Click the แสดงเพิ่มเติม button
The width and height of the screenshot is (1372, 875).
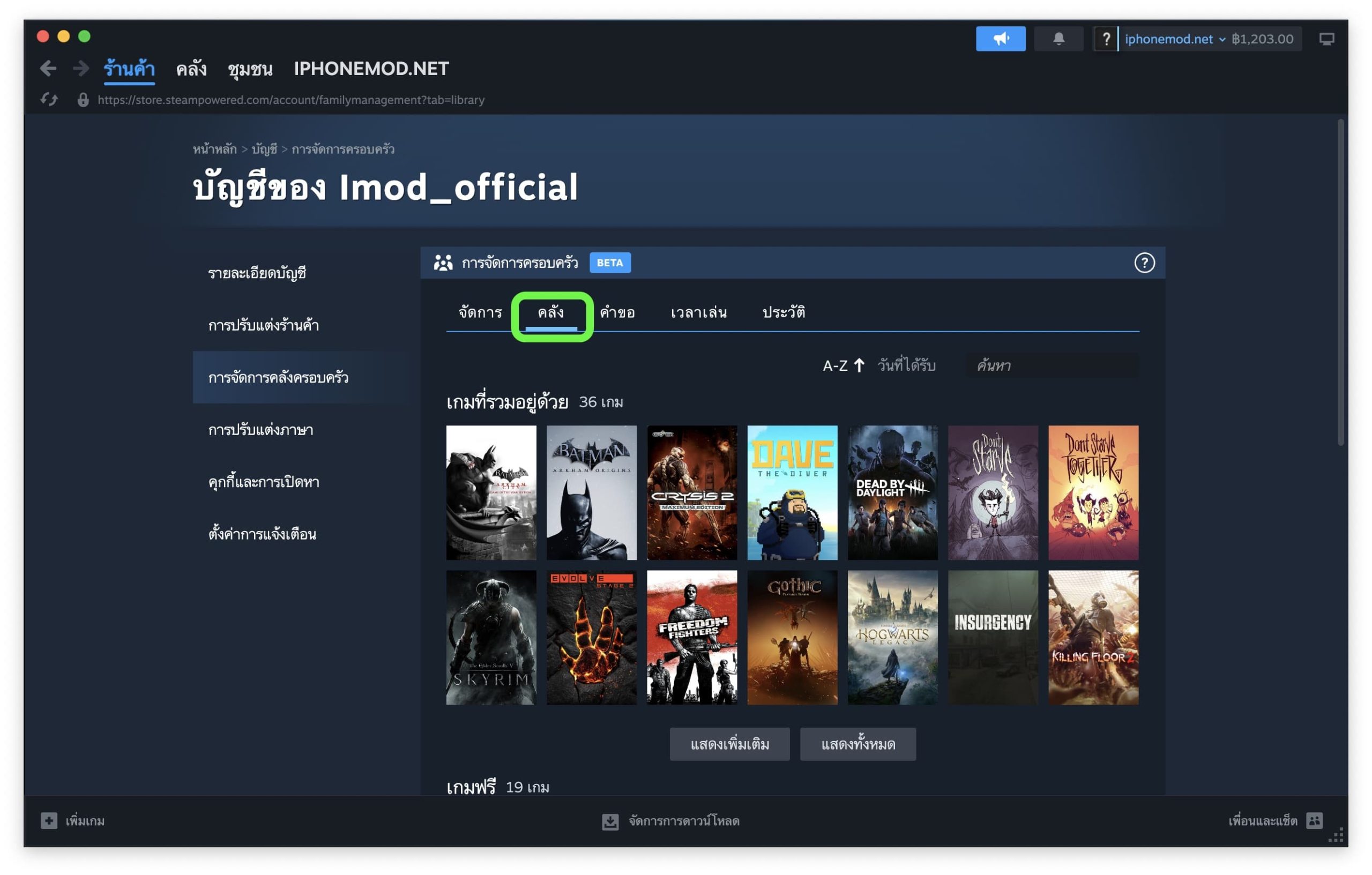729,744
